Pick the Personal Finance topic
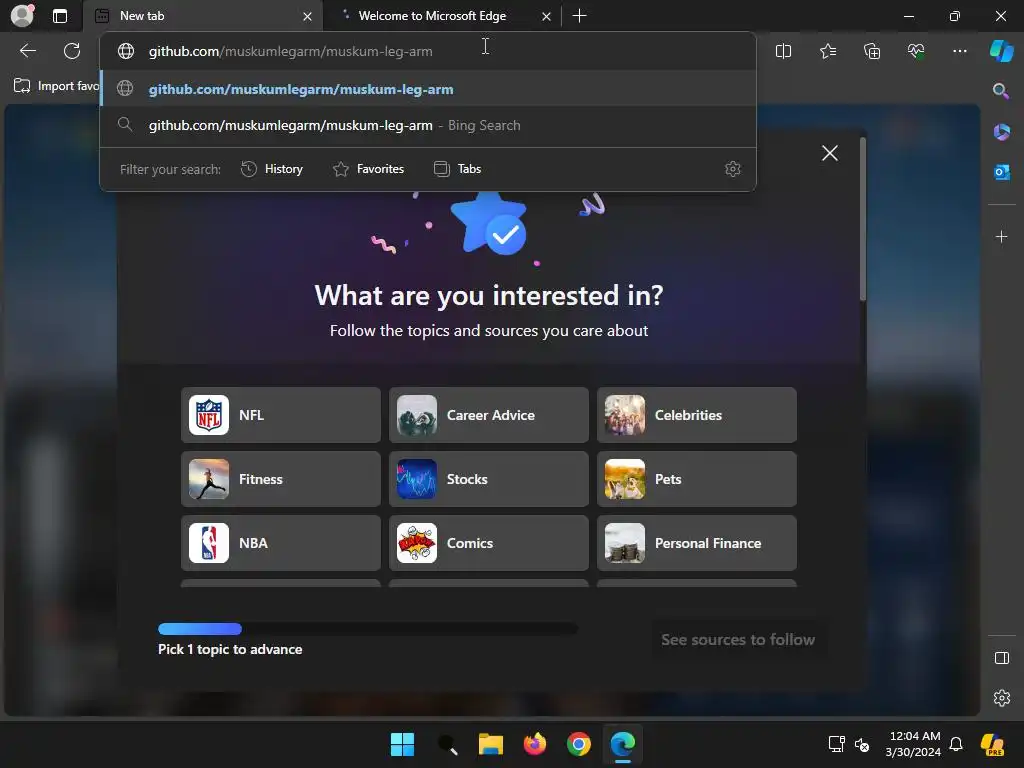Screen dimensions: 1024x768 pos(697,543)
